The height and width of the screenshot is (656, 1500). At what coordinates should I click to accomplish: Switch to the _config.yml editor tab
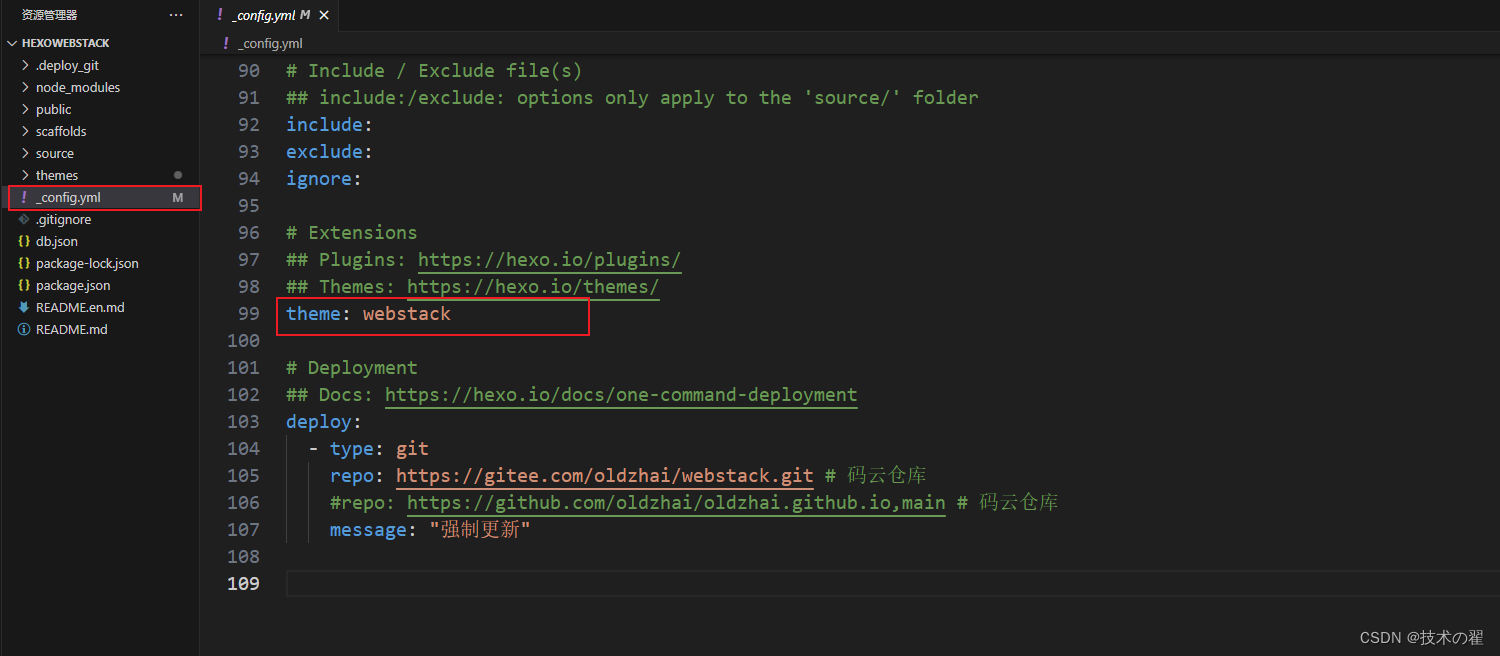(269, 15)
